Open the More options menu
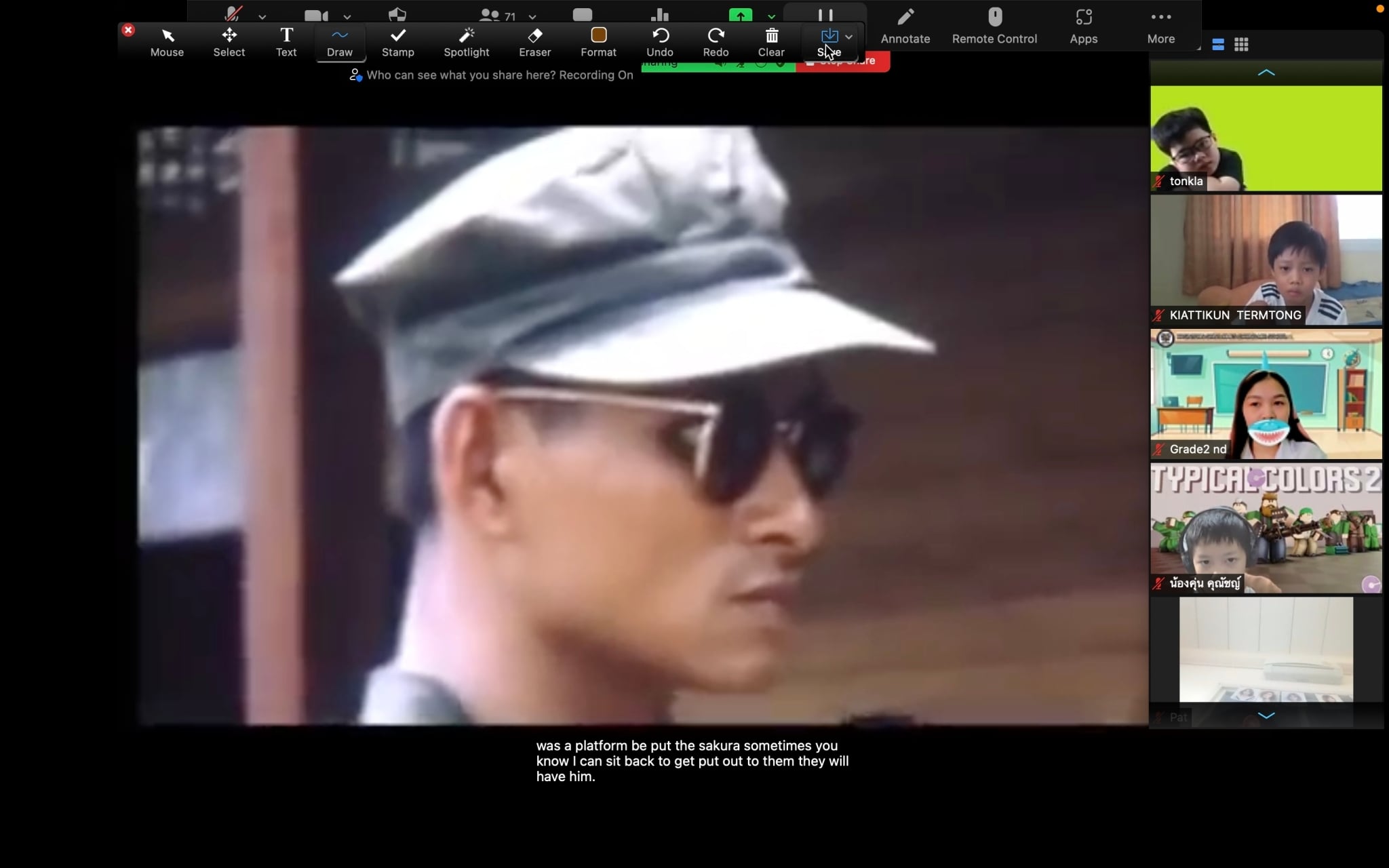 [1160, 26]
